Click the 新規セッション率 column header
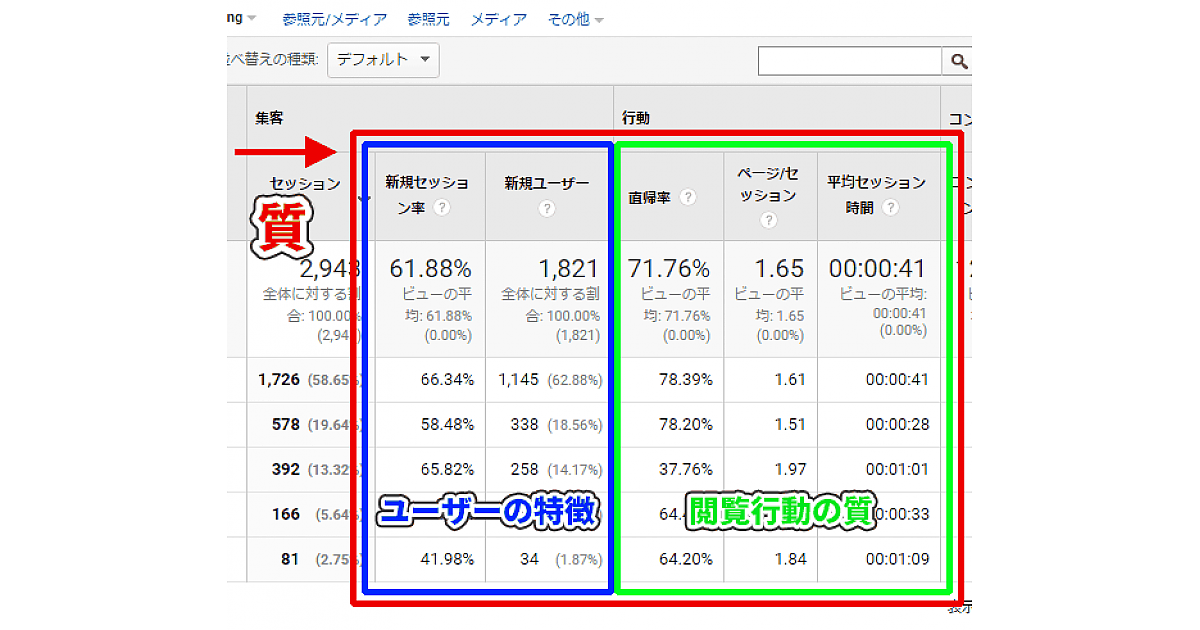The height and width of the screenshot is (630, 1200). click(x=427, y=195)
